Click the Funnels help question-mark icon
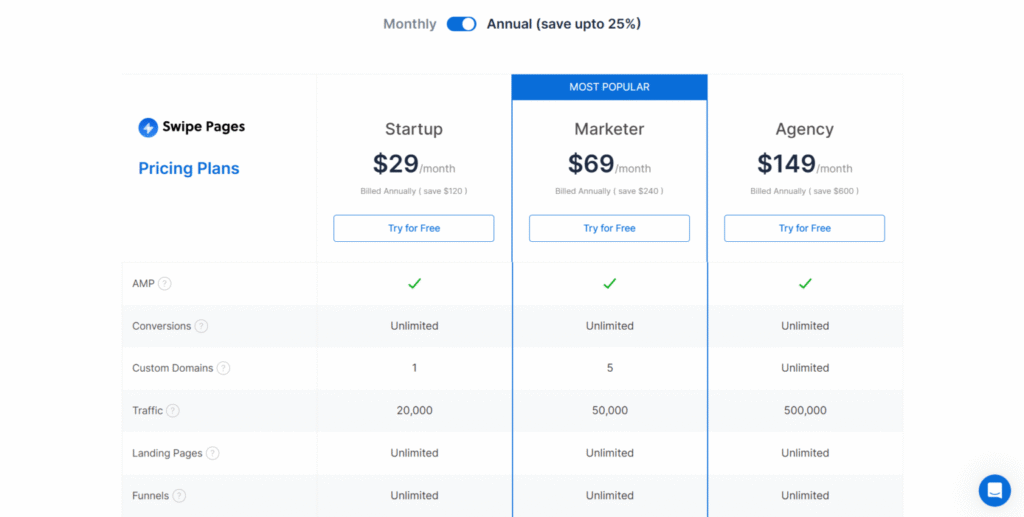This screenshot has width=1024, height=517. tap(179, 495)
